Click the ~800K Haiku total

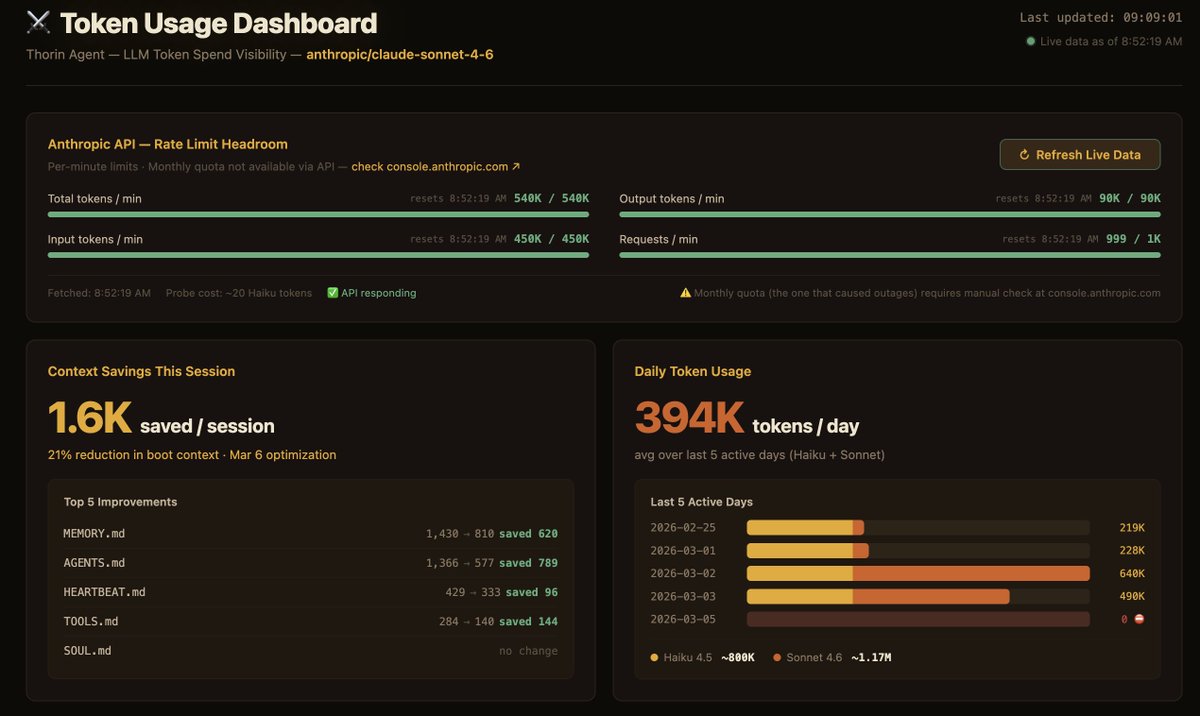pyautogui.click(x=738, y=657)
